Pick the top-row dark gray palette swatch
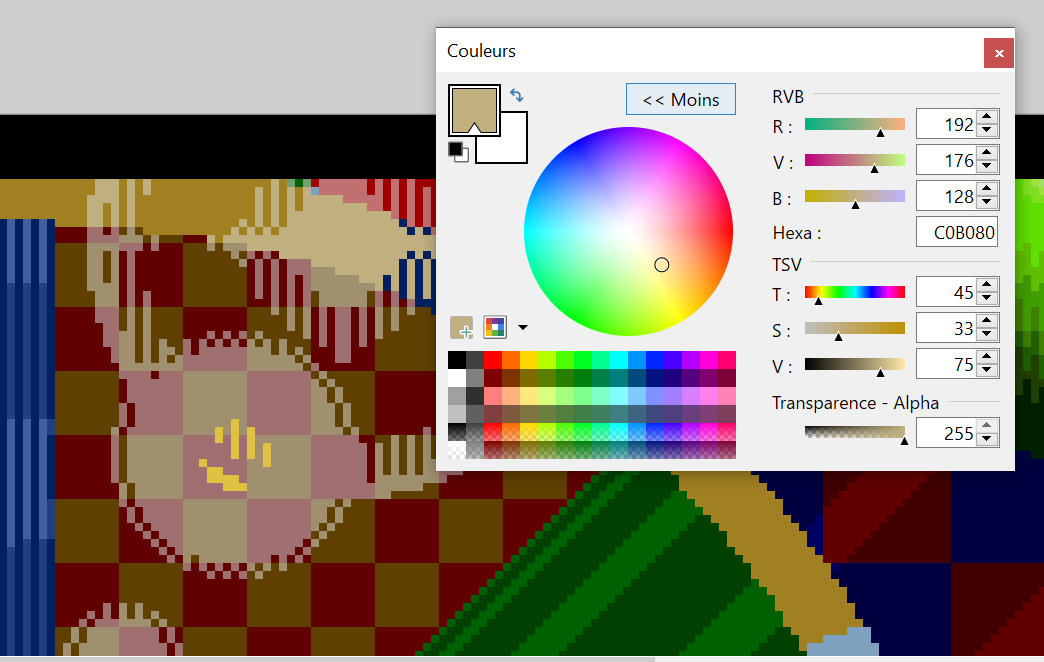The image size is (1044, 662). pyautogui.click(x=475, y=360)
